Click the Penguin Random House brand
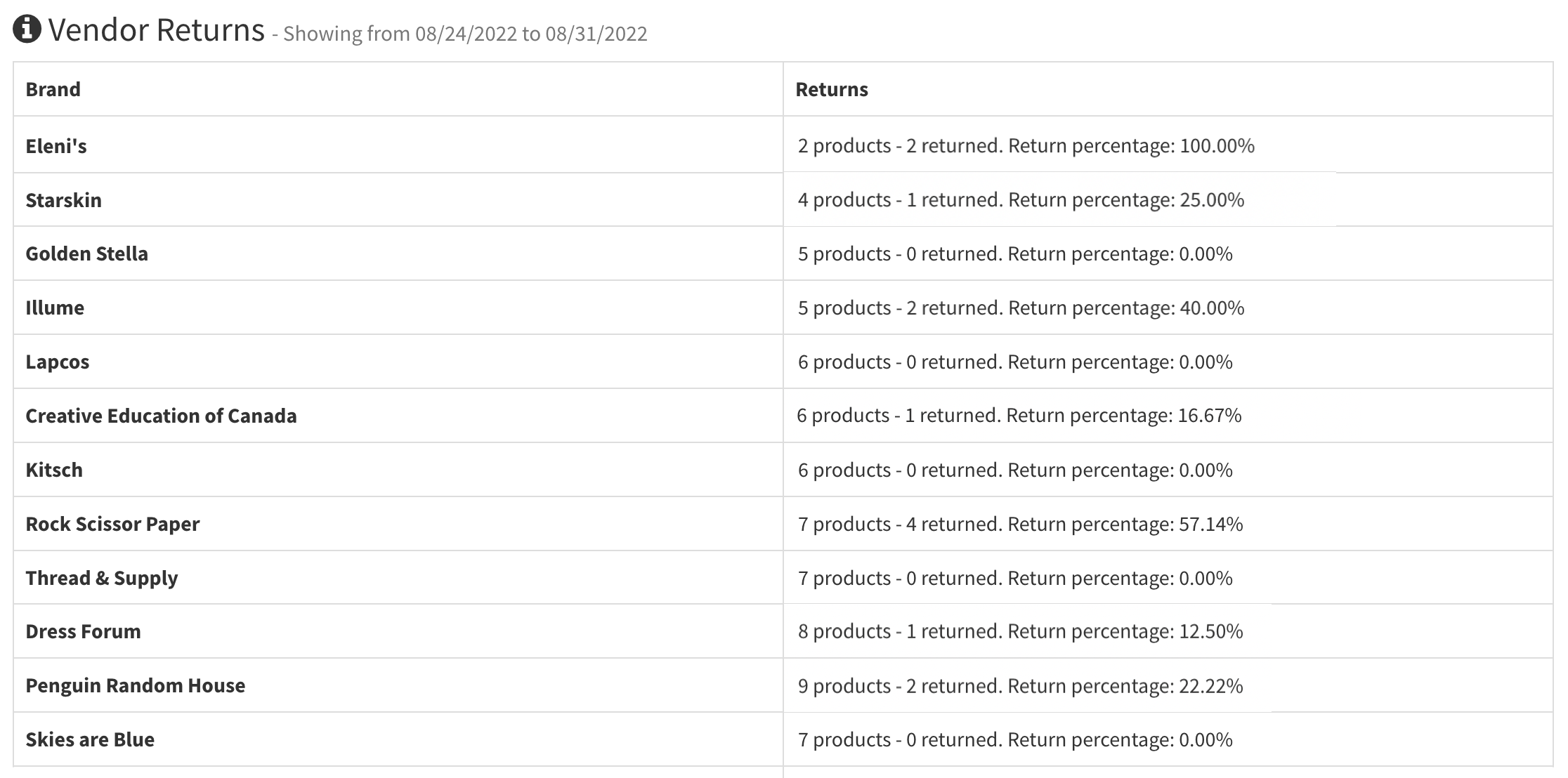1568x778 pixels. click(136, 685)
